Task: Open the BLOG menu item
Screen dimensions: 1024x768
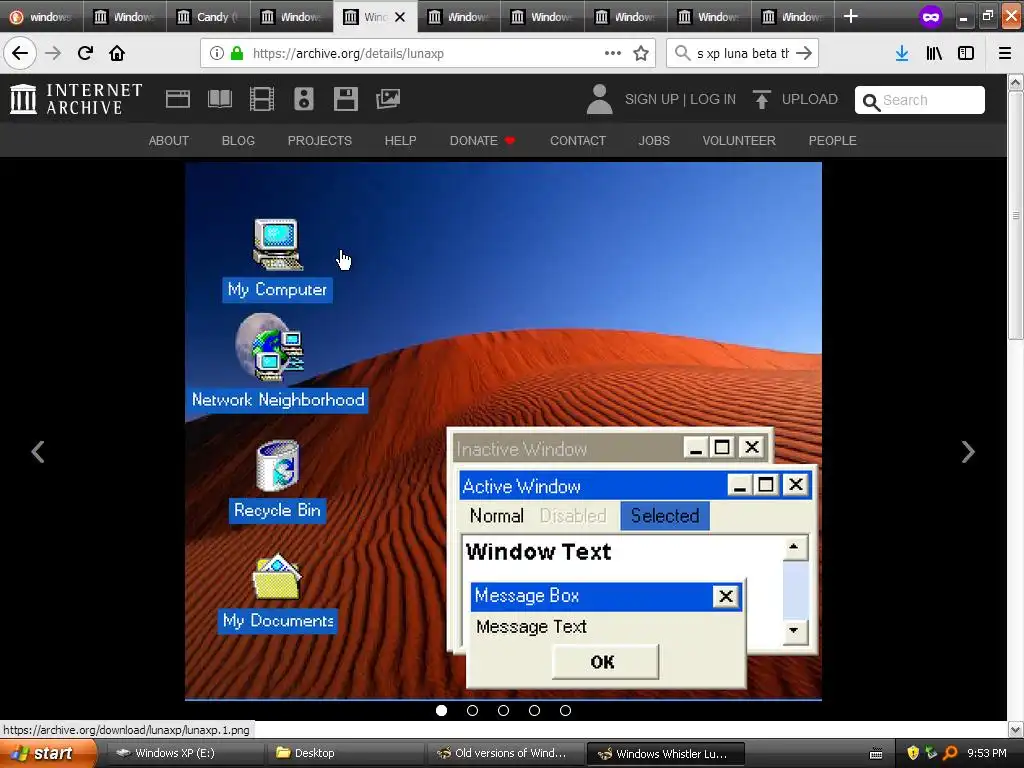Action: pyautogui.click(x=238, y=140)
